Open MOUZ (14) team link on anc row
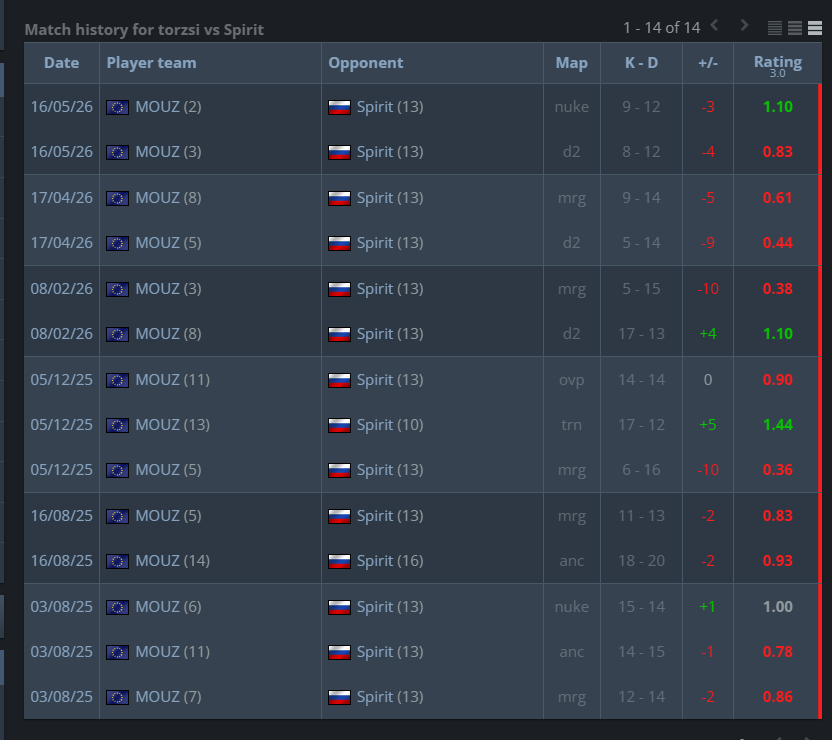The width and height of the screenshot is (832, 740). [172, 561]
